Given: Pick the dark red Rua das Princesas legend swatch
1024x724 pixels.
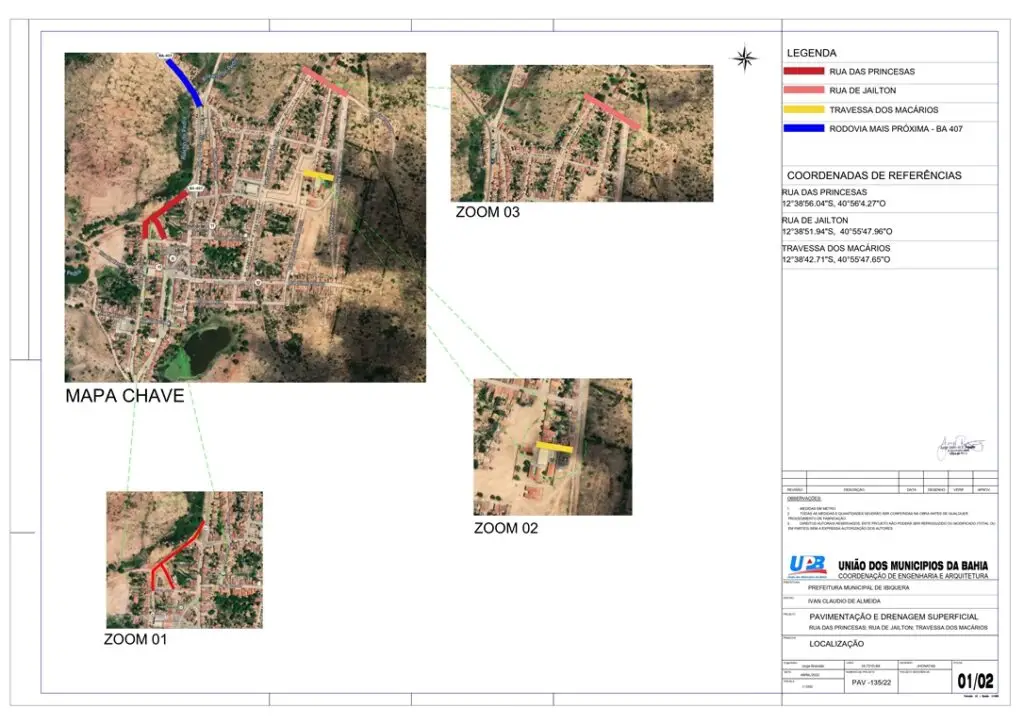Looking at the screenshot, I should (804, 72).
